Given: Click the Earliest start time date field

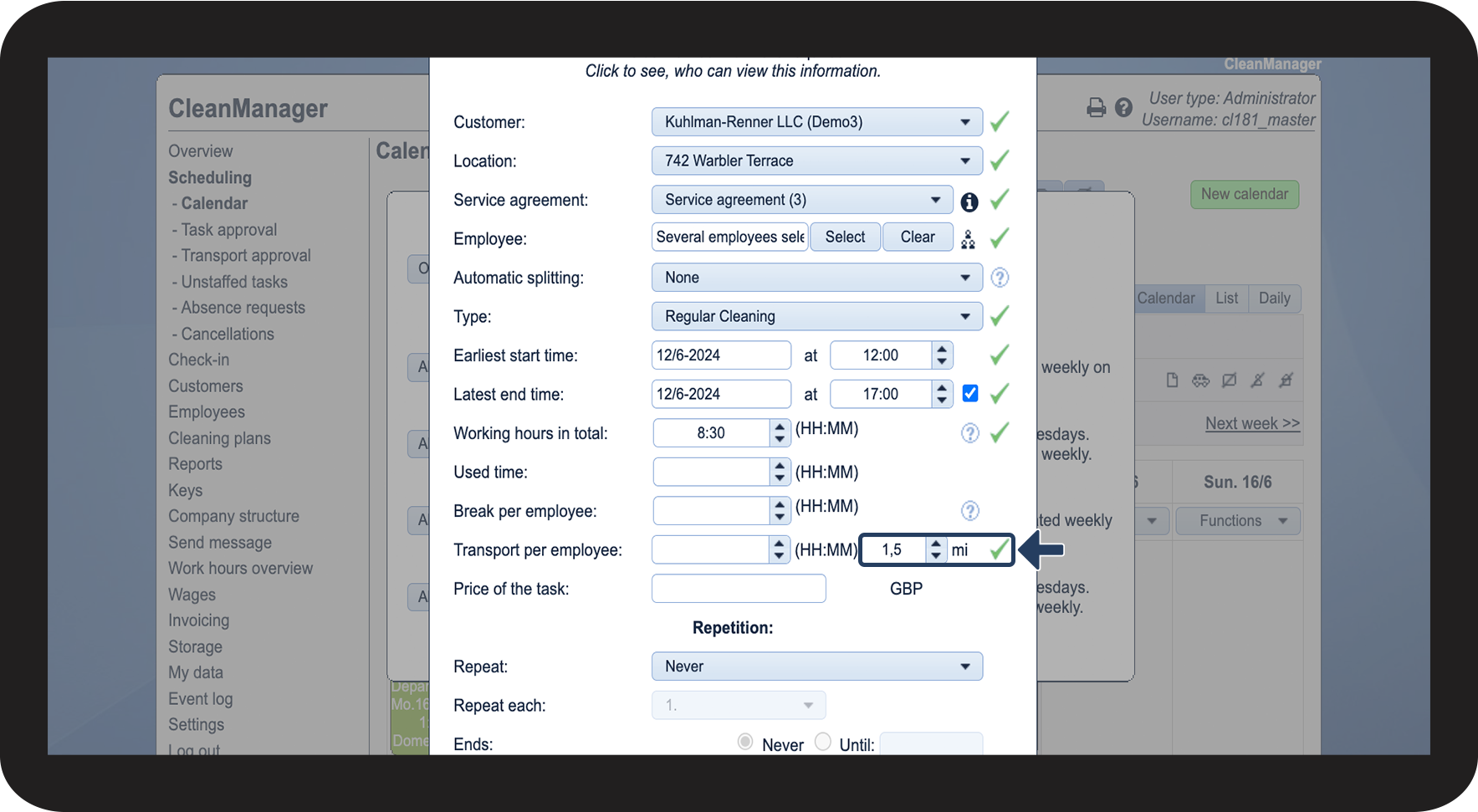Looking at the screenshot, I should pyautogui.click(x=721, y=355).
